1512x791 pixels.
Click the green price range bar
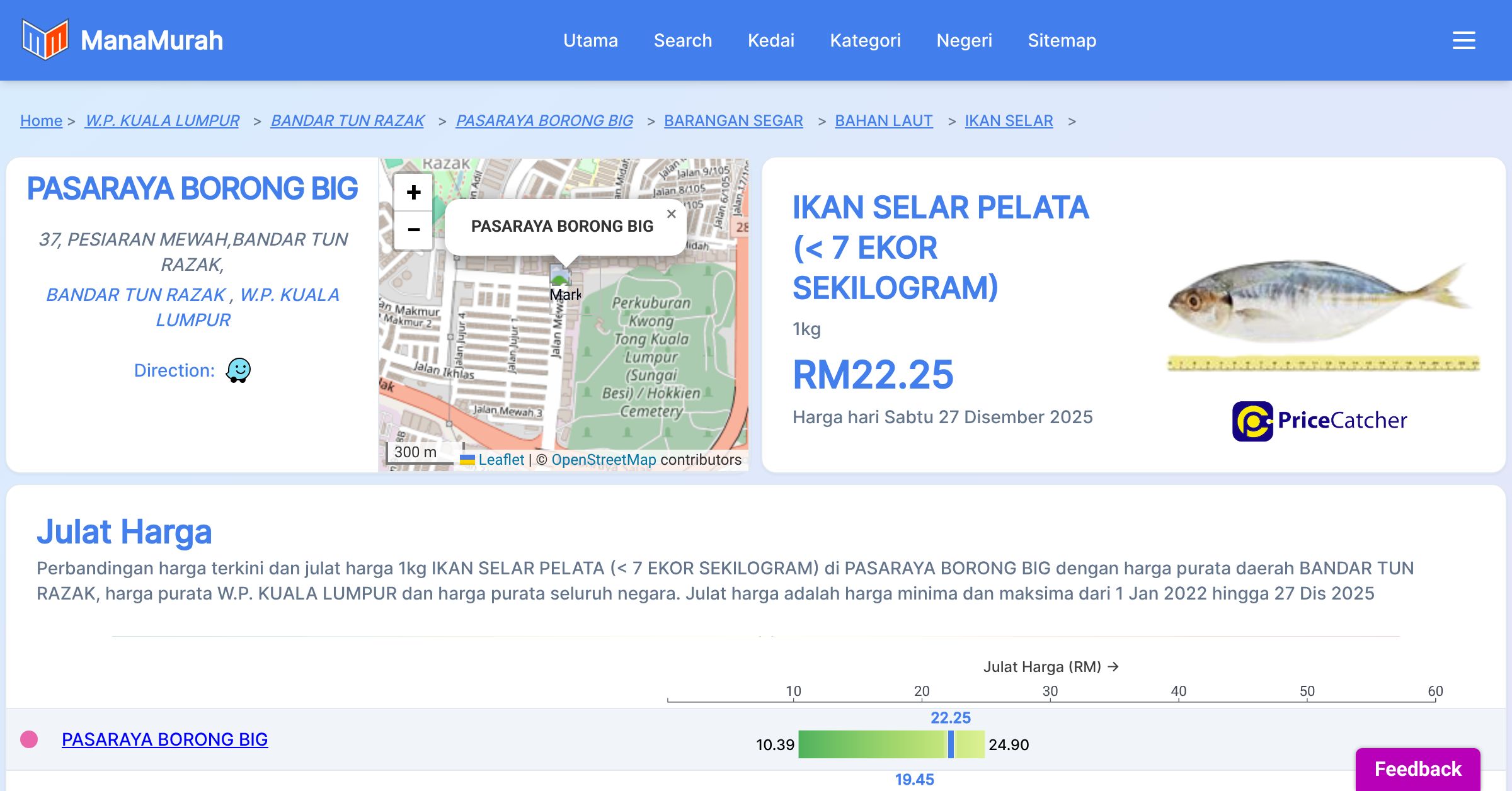873,744
